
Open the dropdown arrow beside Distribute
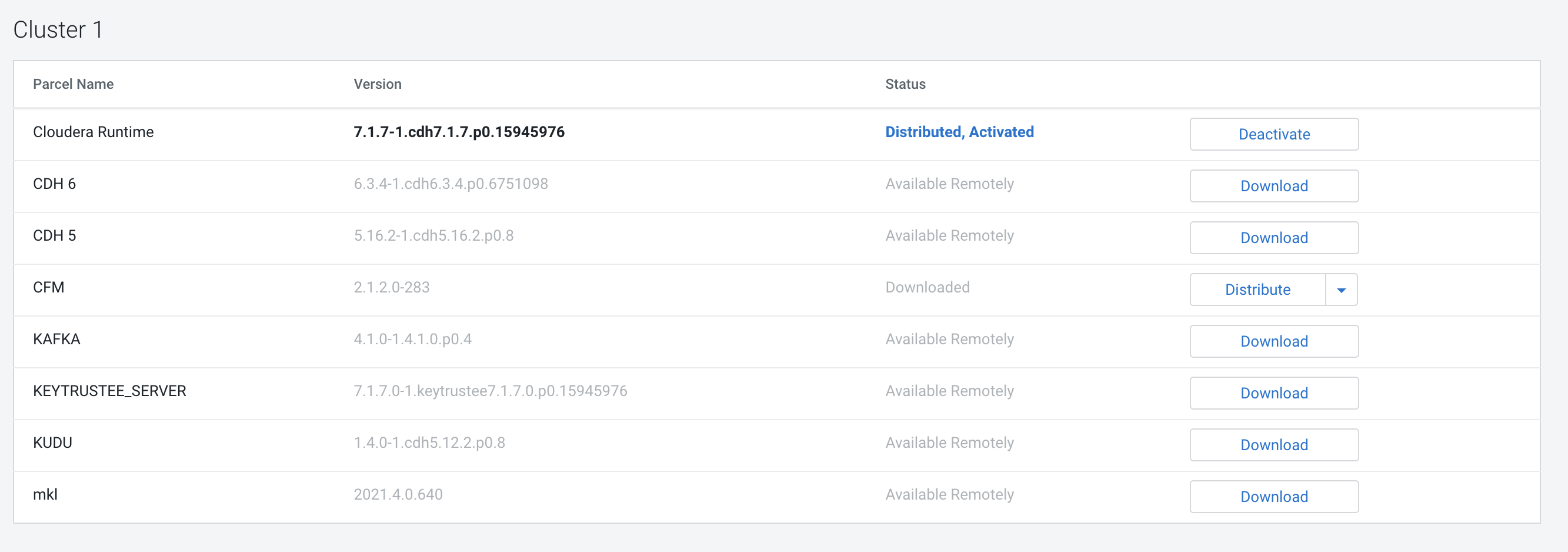coord(1341,290)
